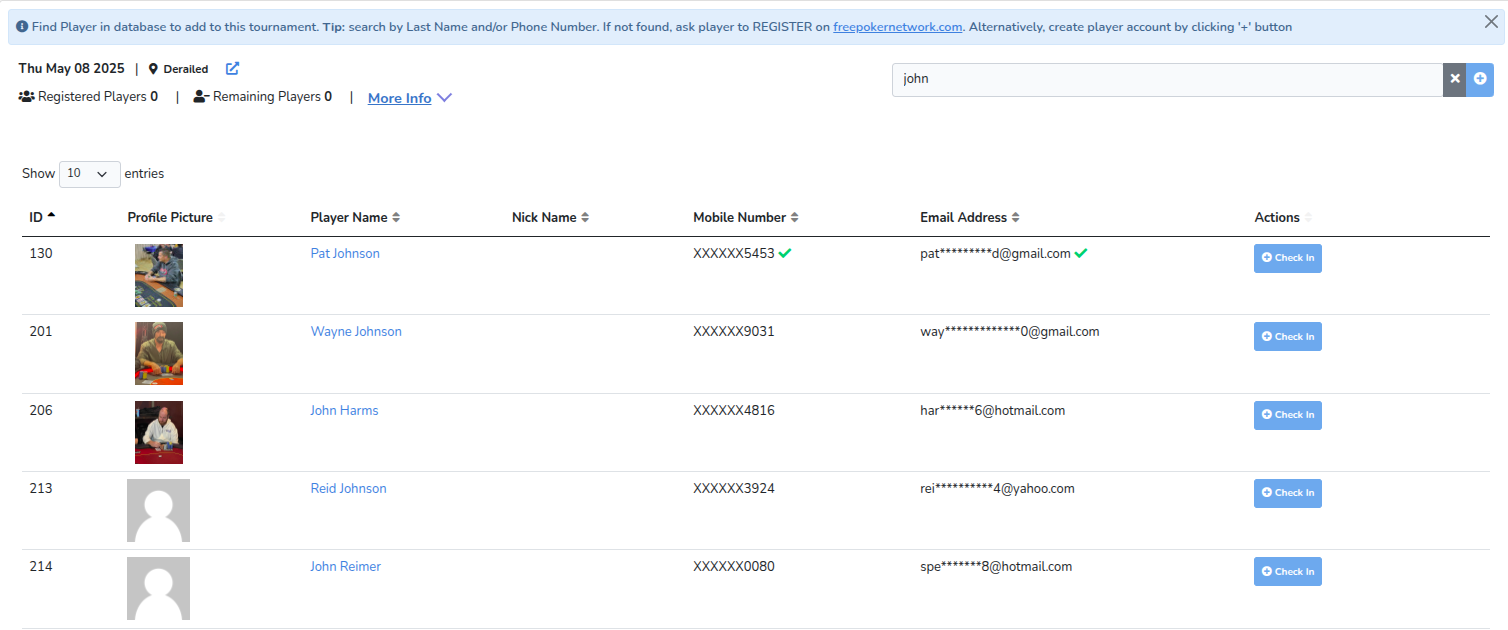The height and width of the screenshot is (630, 1508).
Task: Open the freepokernetwork.com link
Action: 897,27
